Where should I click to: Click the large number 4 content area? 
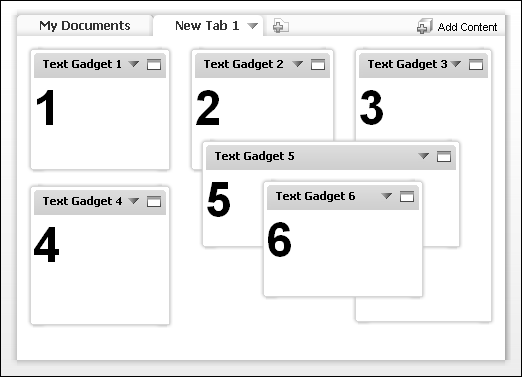[x=47, y=245]
